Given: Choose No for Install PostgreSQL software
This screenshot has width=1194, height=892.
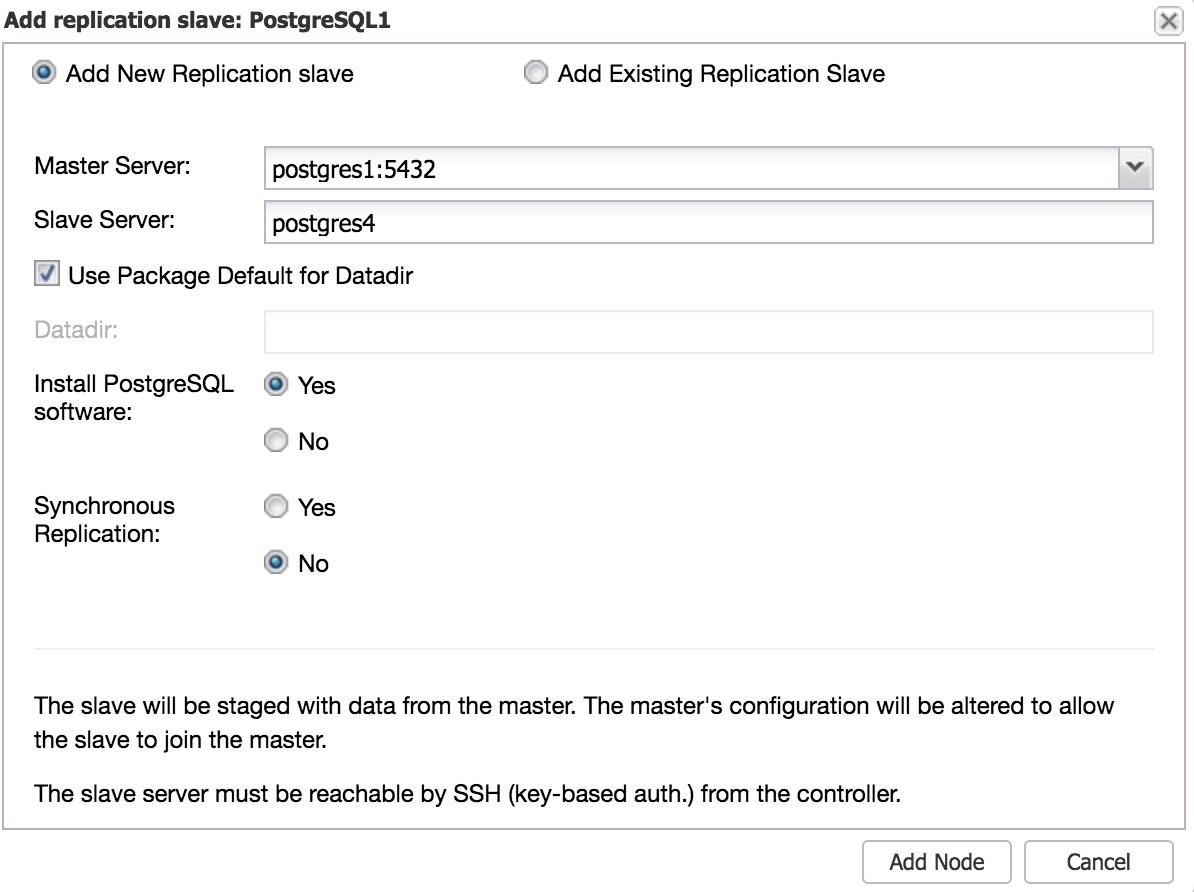Looking at the screenshot, I should pos(276,440).
